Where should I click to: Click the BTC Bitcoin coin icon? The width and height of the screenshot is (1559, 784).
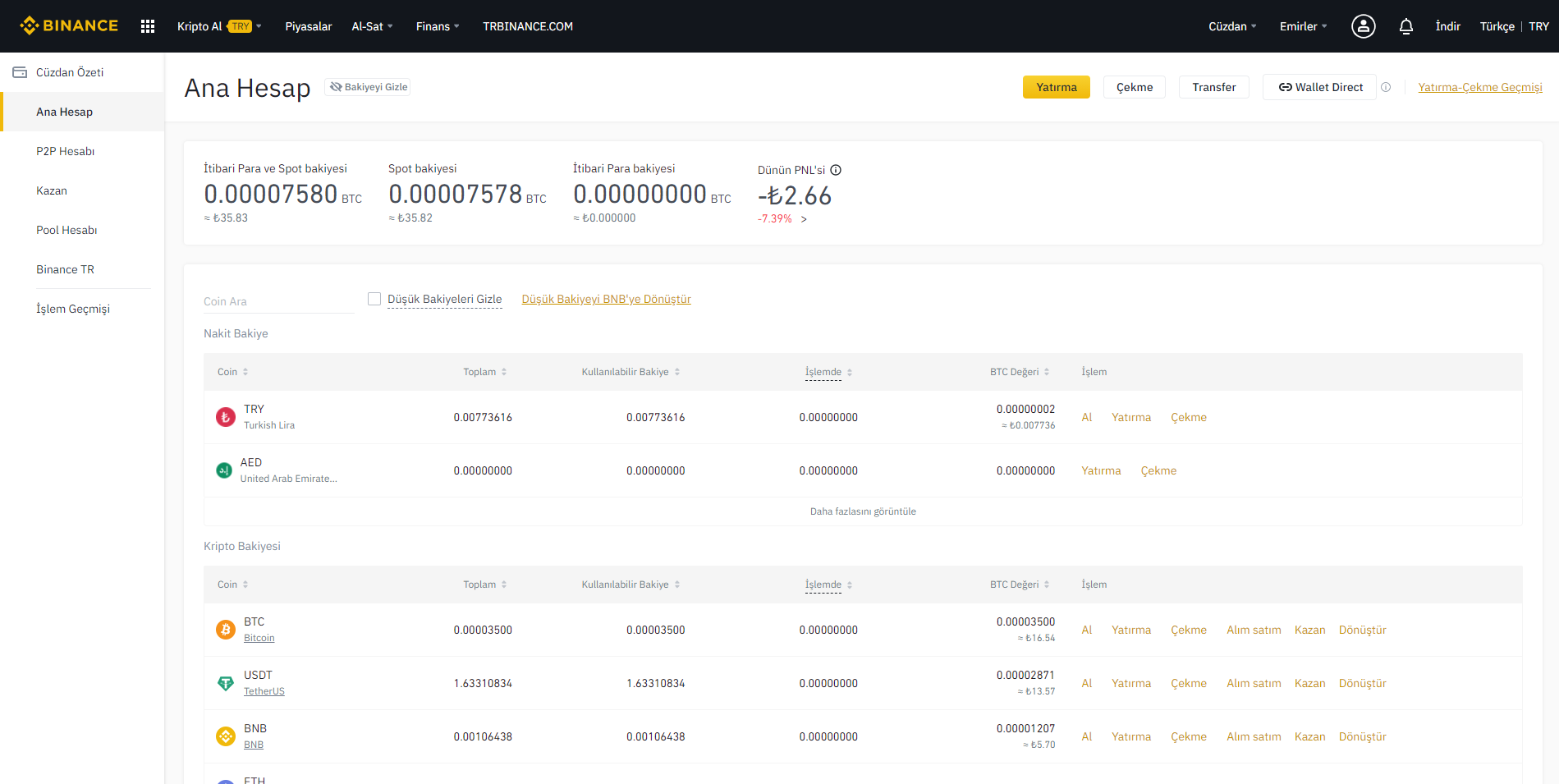tap(226, 630)
